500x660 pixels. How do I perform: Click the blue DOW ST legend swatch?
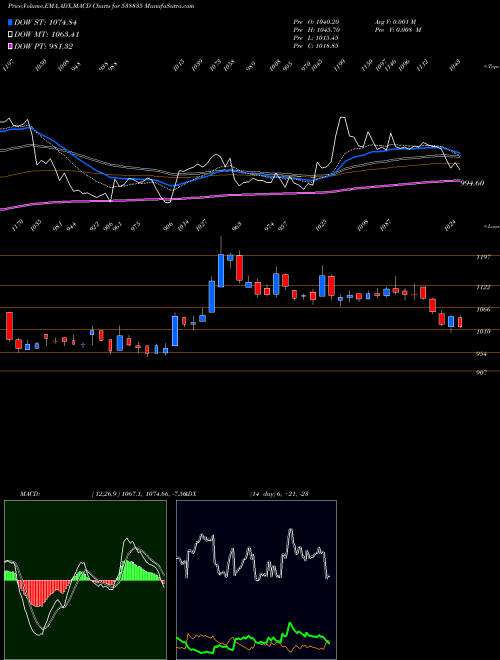point(10,22)
